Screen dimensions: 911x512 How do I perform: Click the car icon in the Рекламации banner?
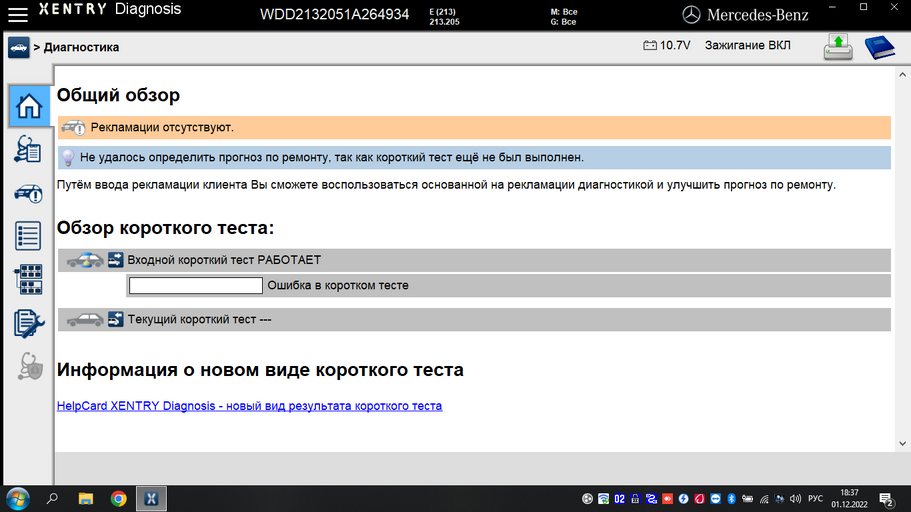74,127
